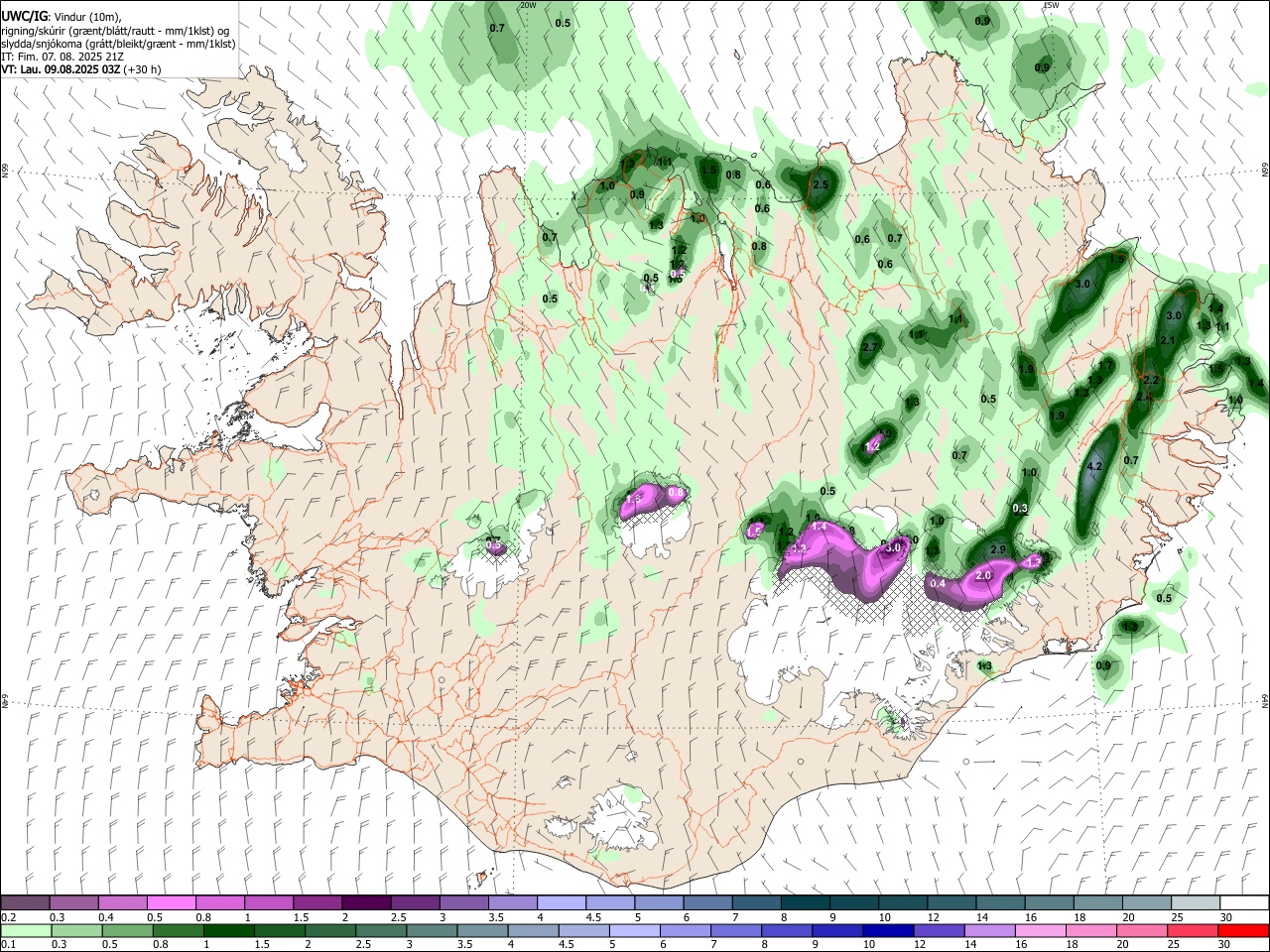Screen dimensions: 1270x952
Task: Click the violet bottom-row swatch labeled 12
Action: [x=938, y=930]
